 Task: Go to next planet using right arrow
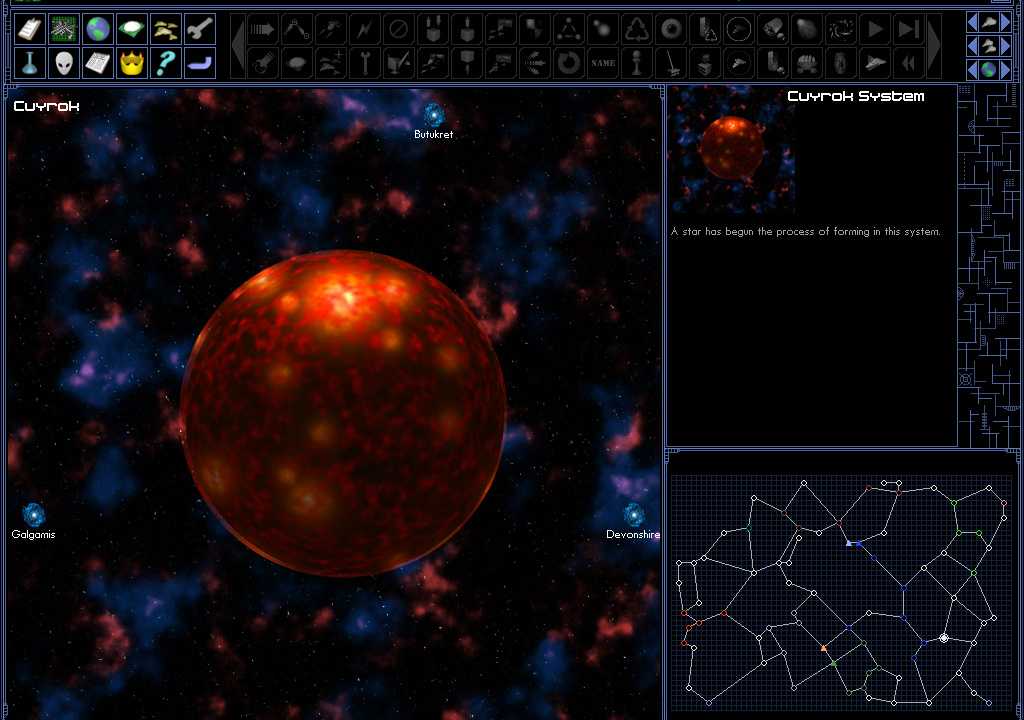coord(1005,70)
